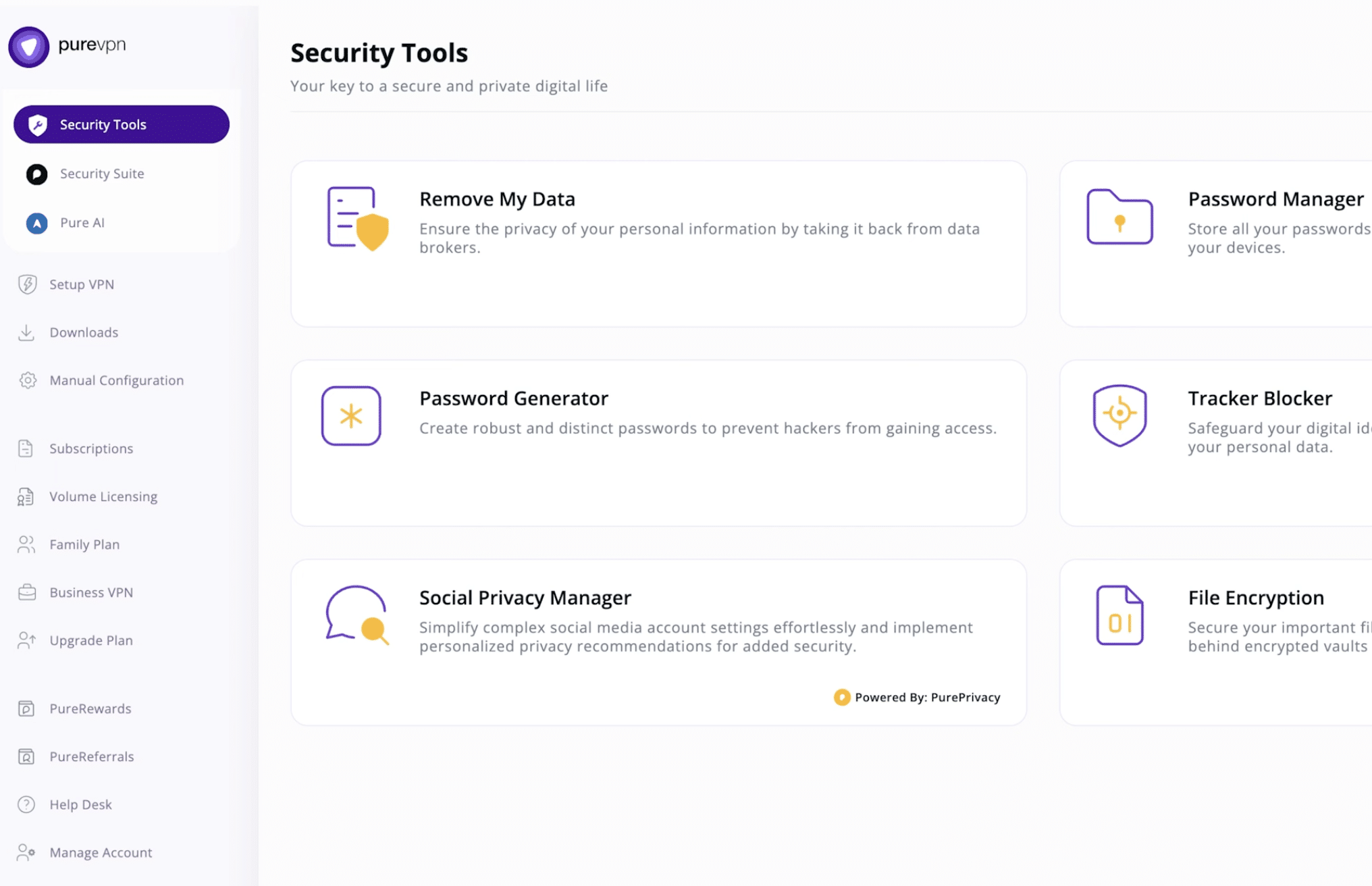Viewport: 1372px width, 886px height.
Task: Select the Password Manager folder icon
Action: tap(1119, 217)
